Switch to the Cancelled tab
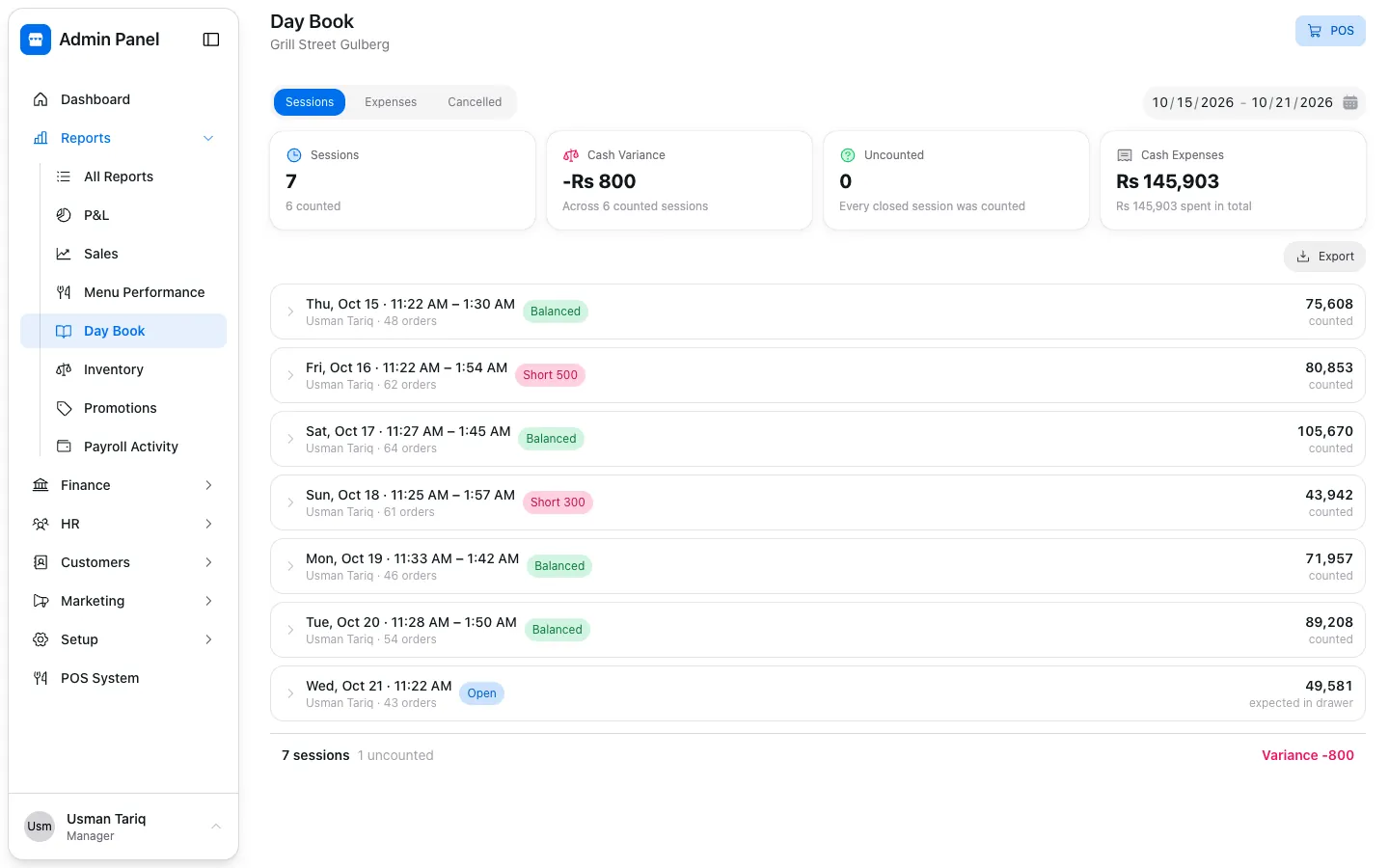The image size is (1389, 868). coord(475,102)
